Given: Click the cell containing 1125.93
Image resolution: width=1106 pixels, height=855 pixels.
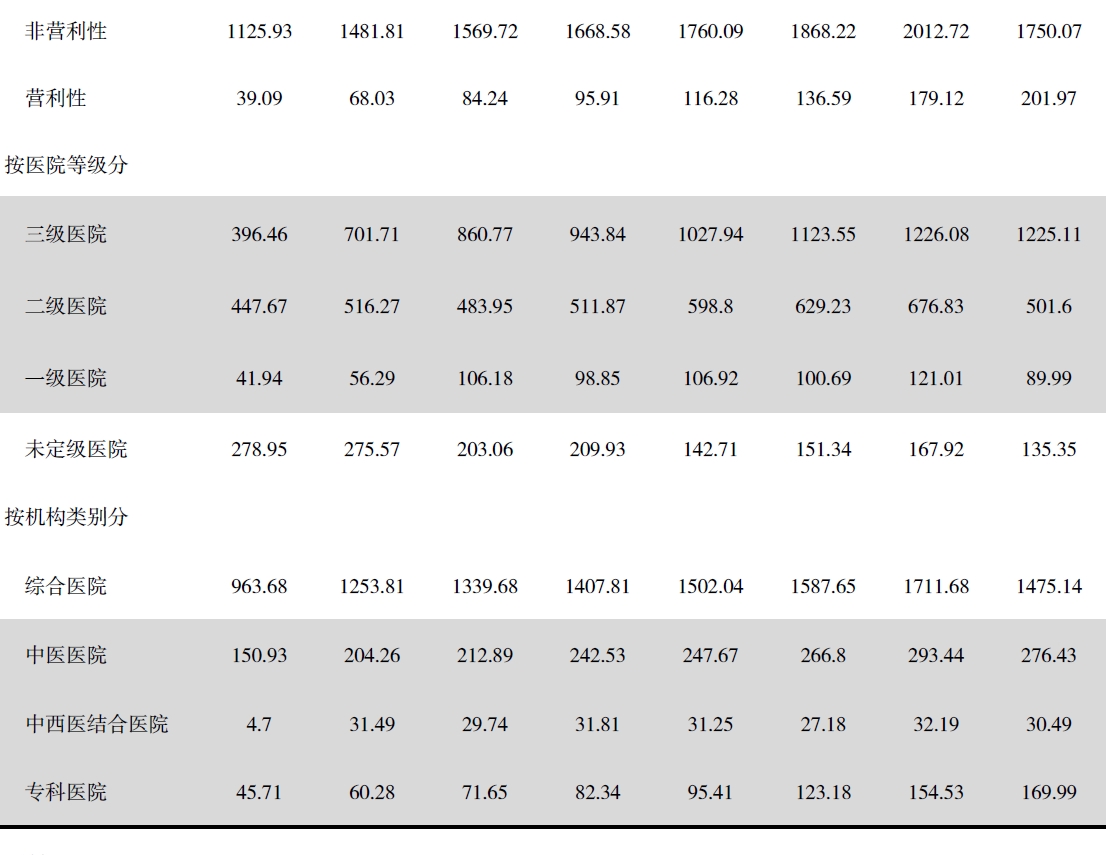Looking at the screenshot, I should 259,31.
